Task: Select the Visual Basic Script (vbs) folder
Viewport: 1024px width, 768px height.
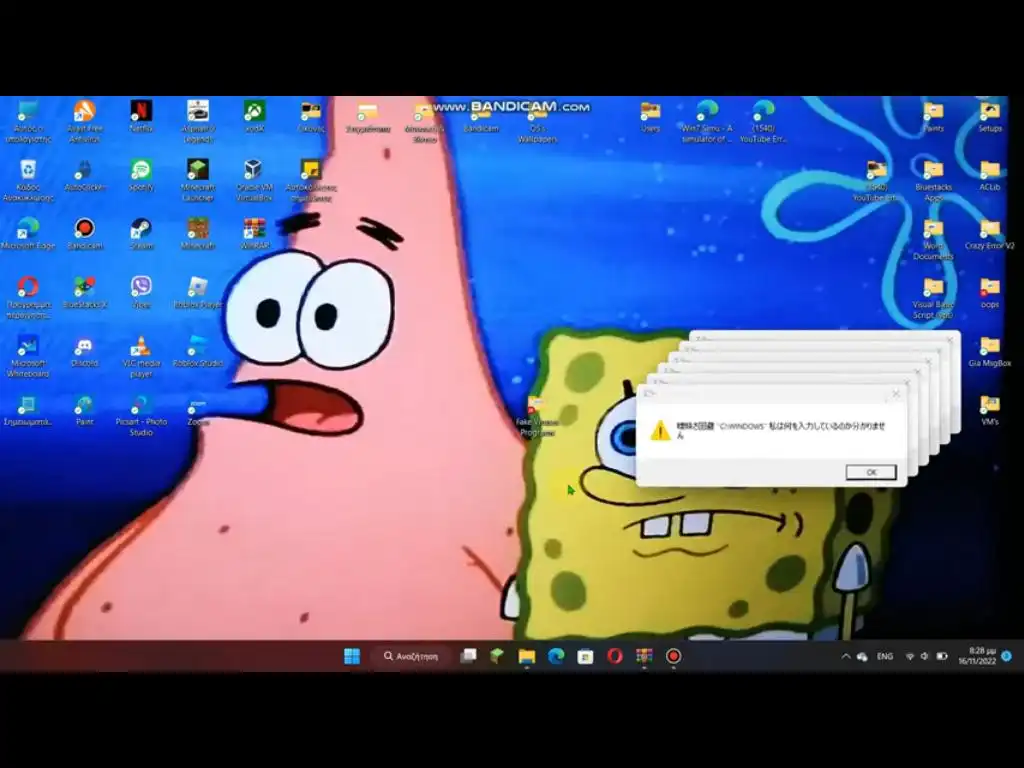Action: pyautogui.click(x=933, y=297)
